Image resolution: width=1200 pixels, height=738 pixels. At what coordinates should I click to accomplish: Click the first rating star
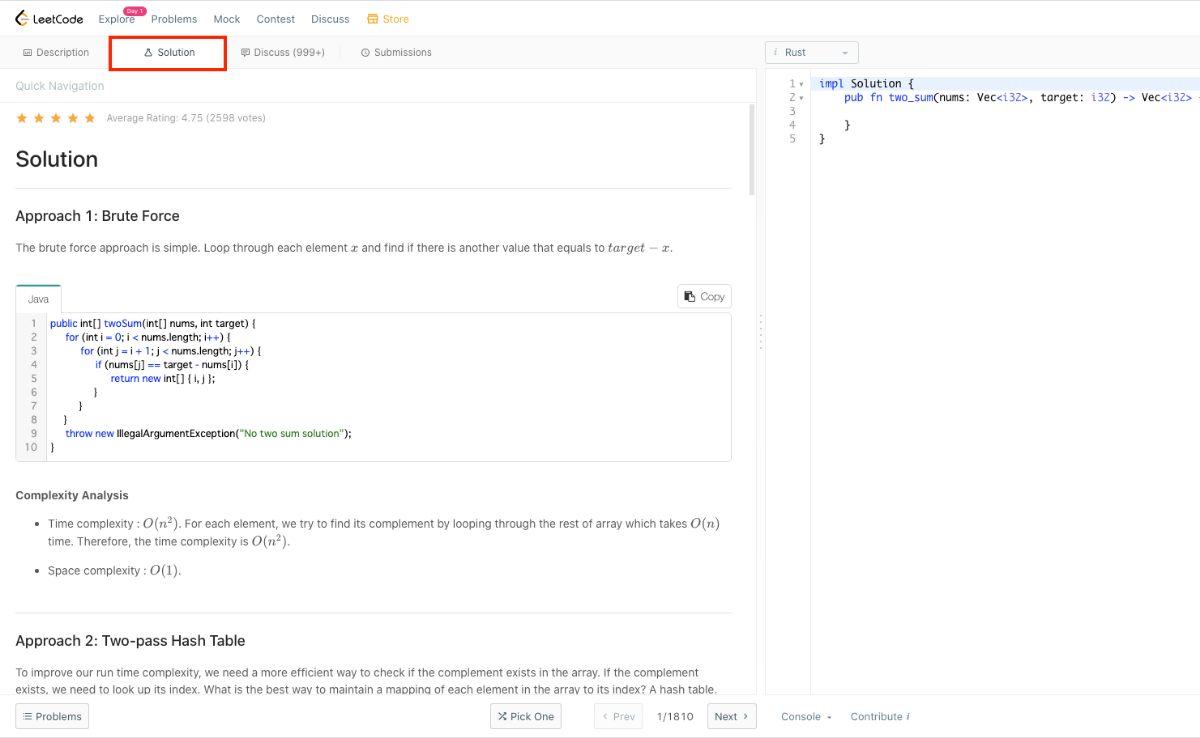pos(22,118)
